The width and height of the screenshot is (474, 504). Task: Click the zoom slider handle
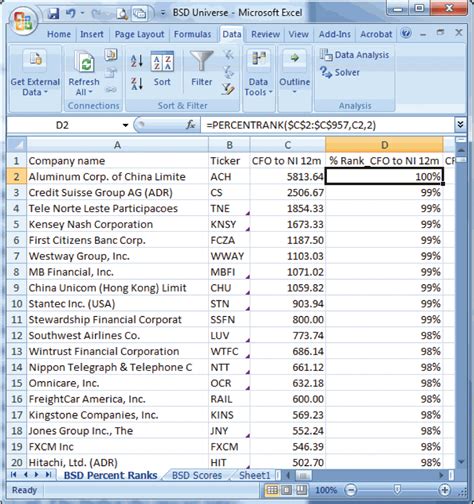point(397,489)
